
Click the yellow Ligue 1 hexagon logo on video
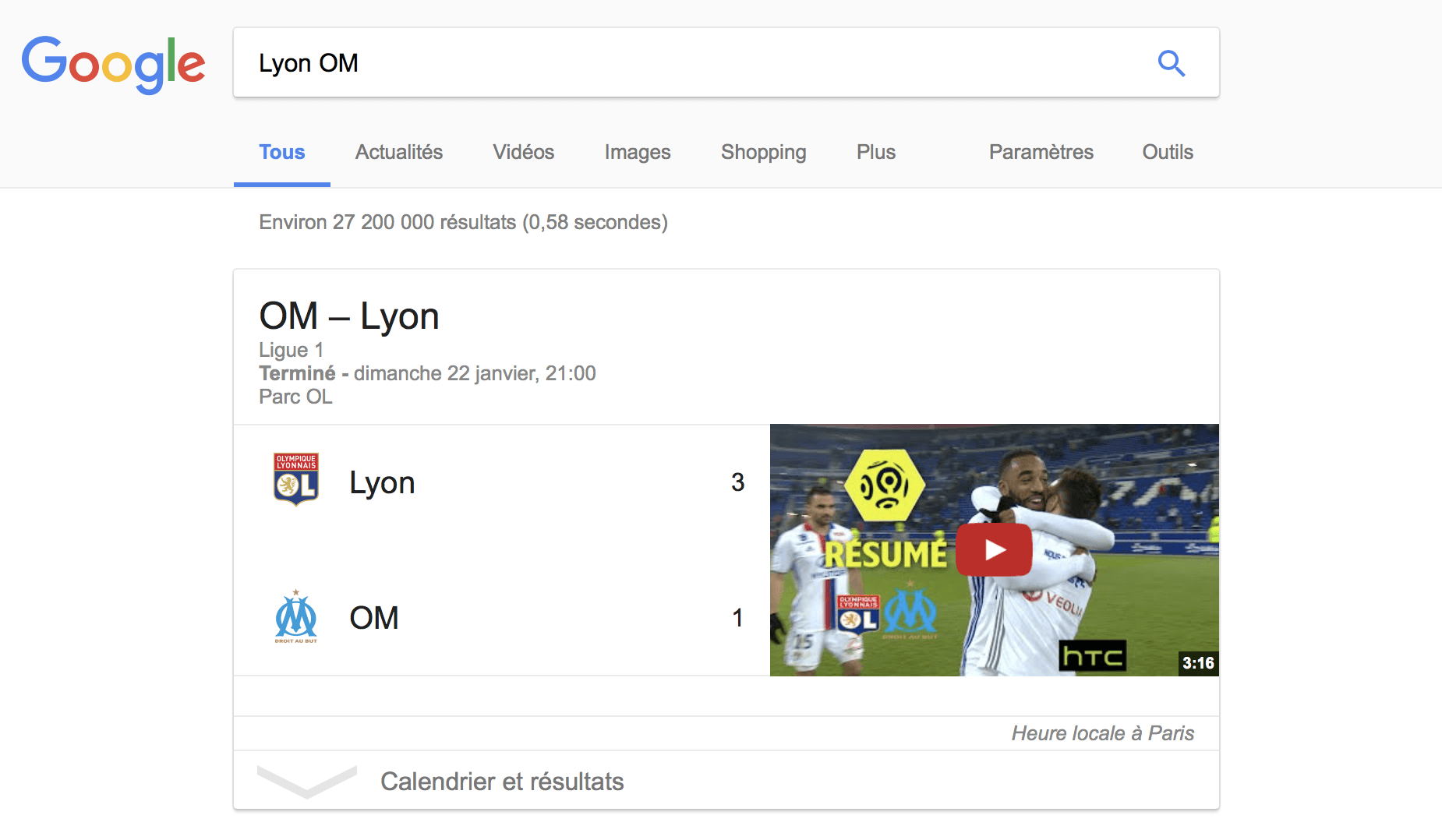click(x=885, y=485)
